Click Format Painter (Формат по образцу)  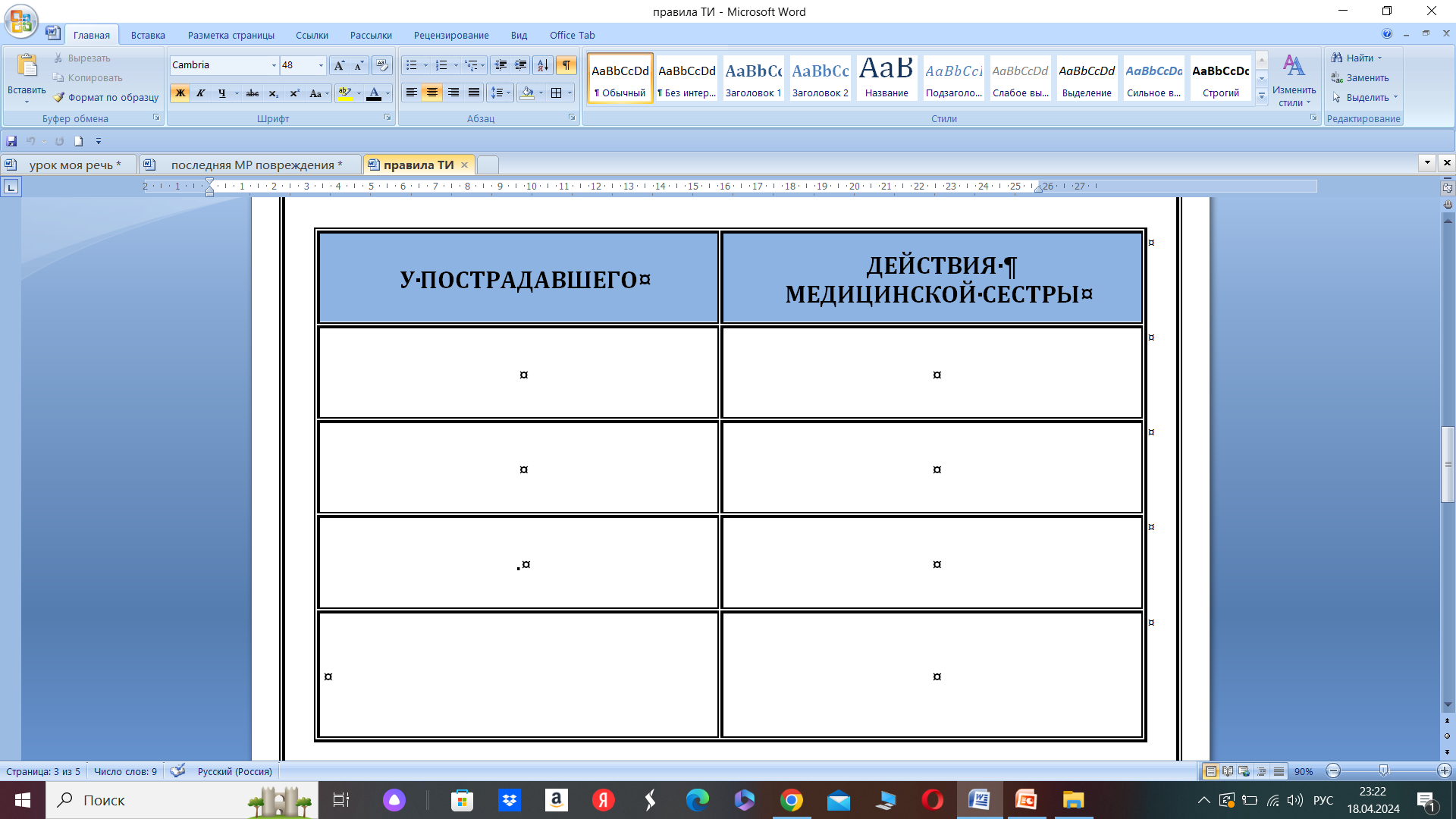coord(105,97)
